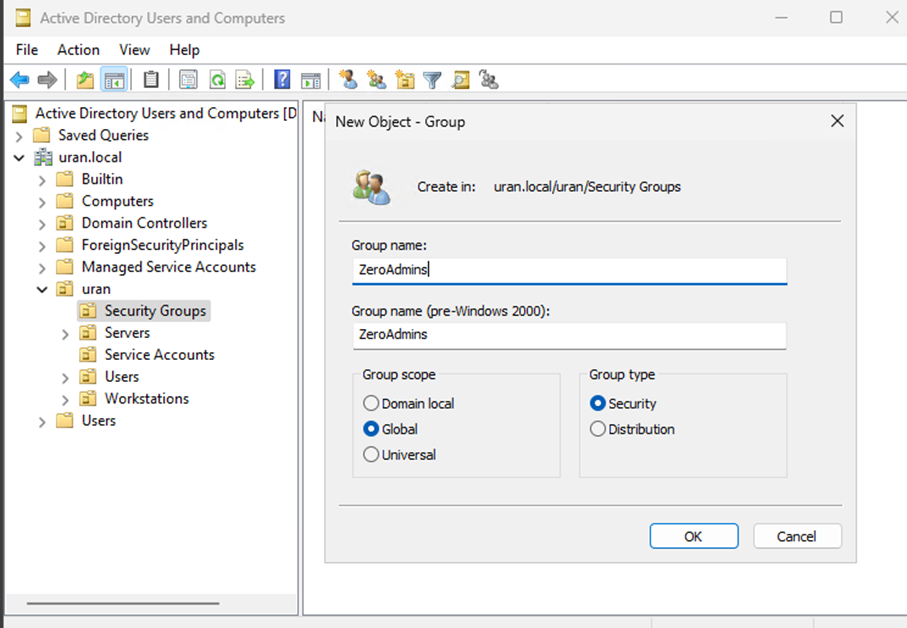
Task: Click the clipboard Paste toolbar icon
Action: click(151, 79)
